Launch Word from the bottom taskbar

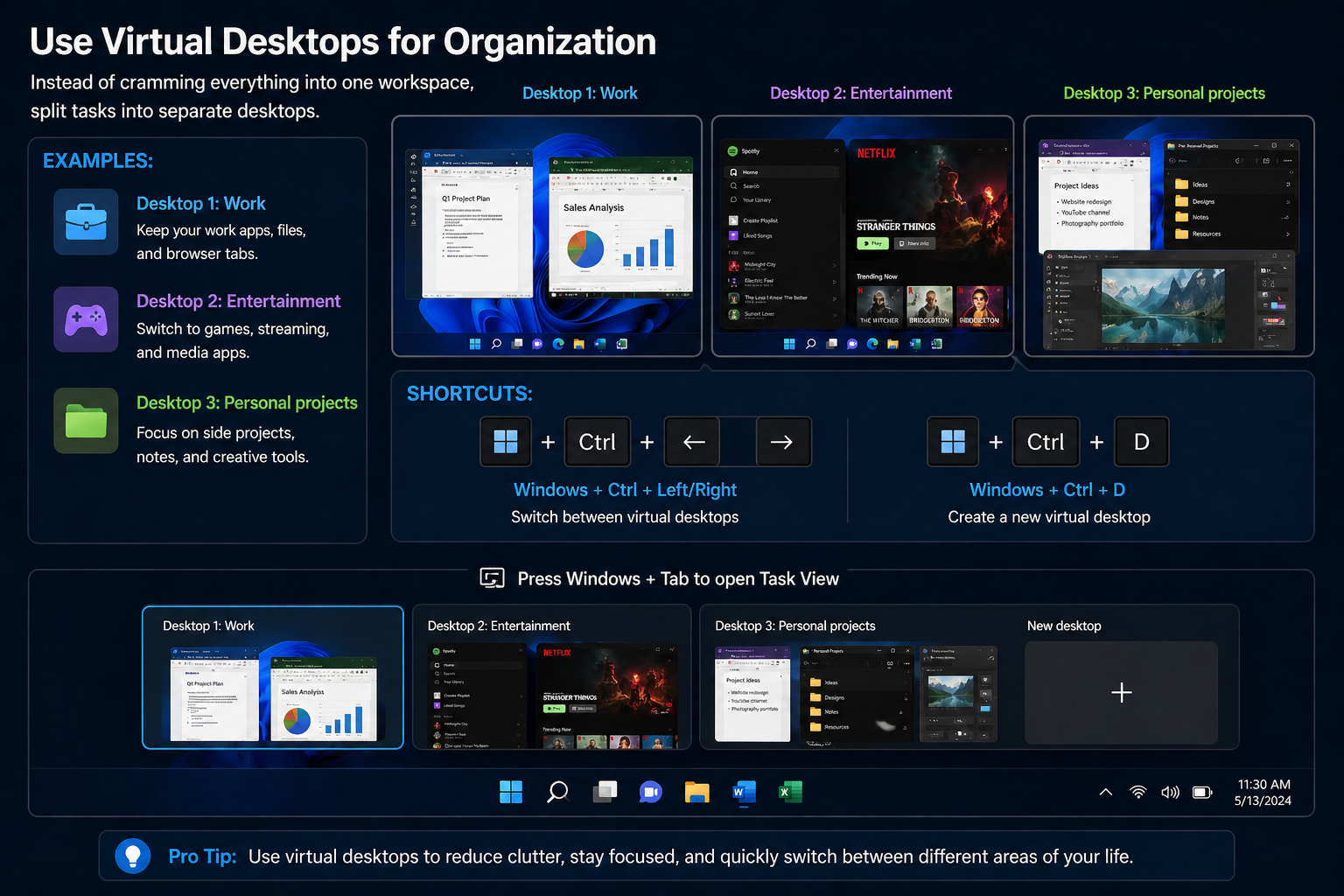(x=744, y=792)
